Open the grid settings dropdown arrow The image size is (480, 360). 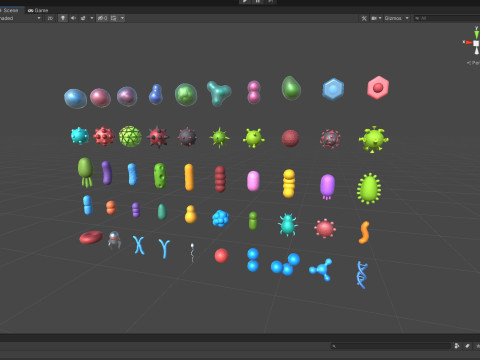click(x=122, y=18)
